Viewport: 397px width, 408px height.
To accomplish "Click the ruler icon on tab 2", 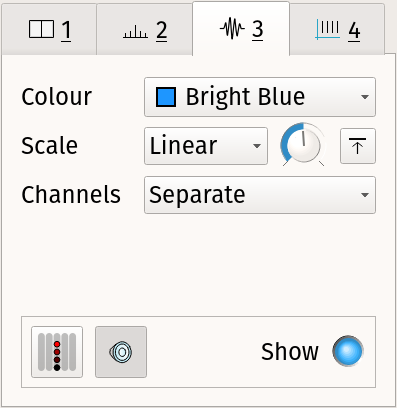I will pyautogui.click(x=135, y=32).
